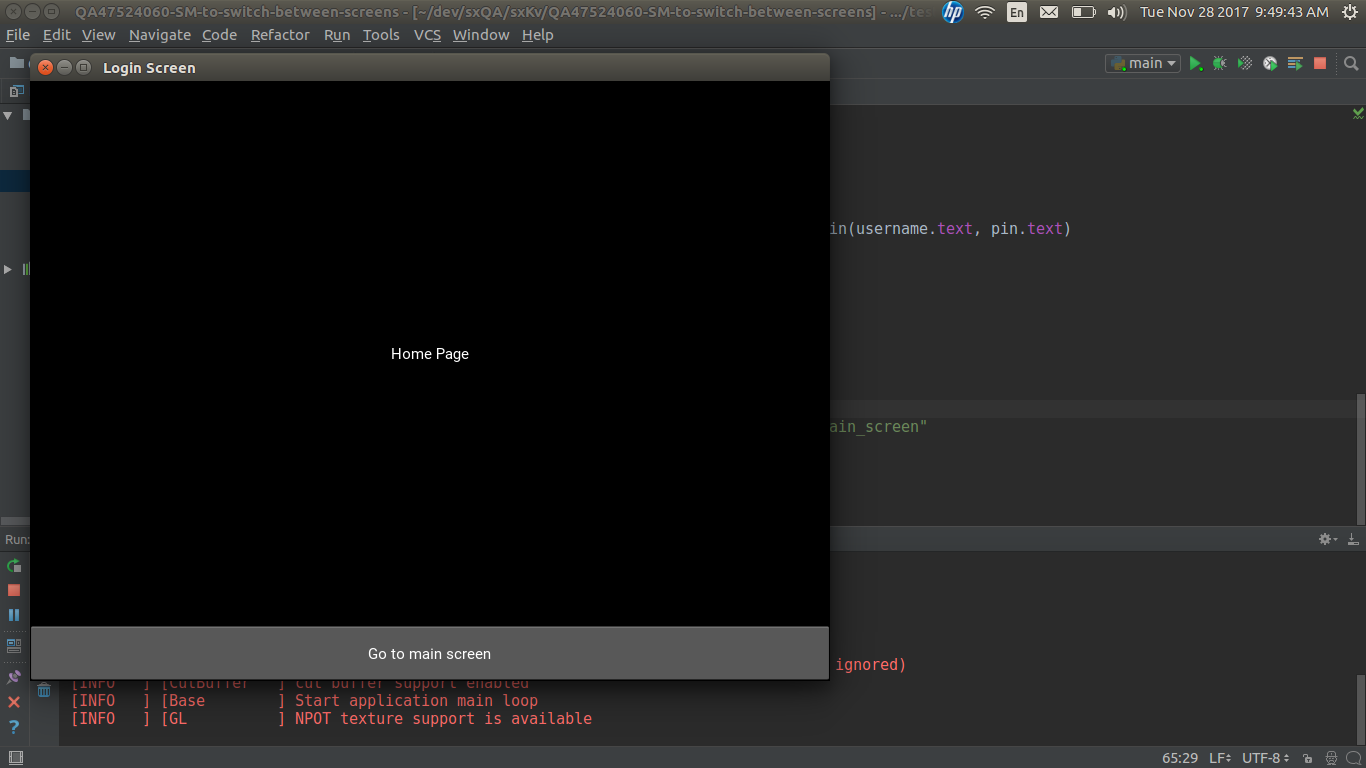This screenshot has width=1366, height=768.
Task: Click the Home Page label in Login Screen
Action: click(430, 354)
